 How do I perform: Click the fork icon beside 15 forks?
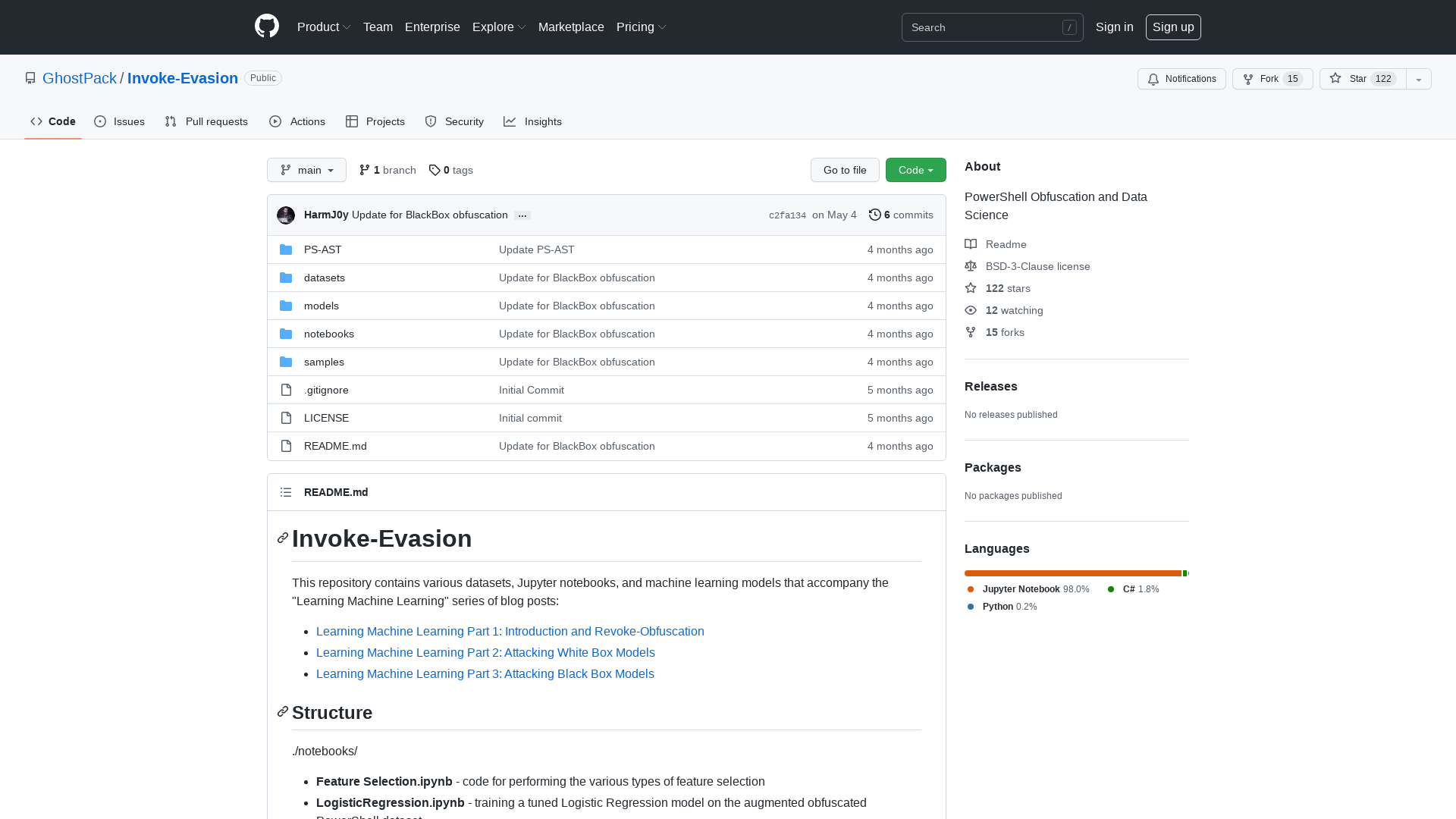(971, 332)
